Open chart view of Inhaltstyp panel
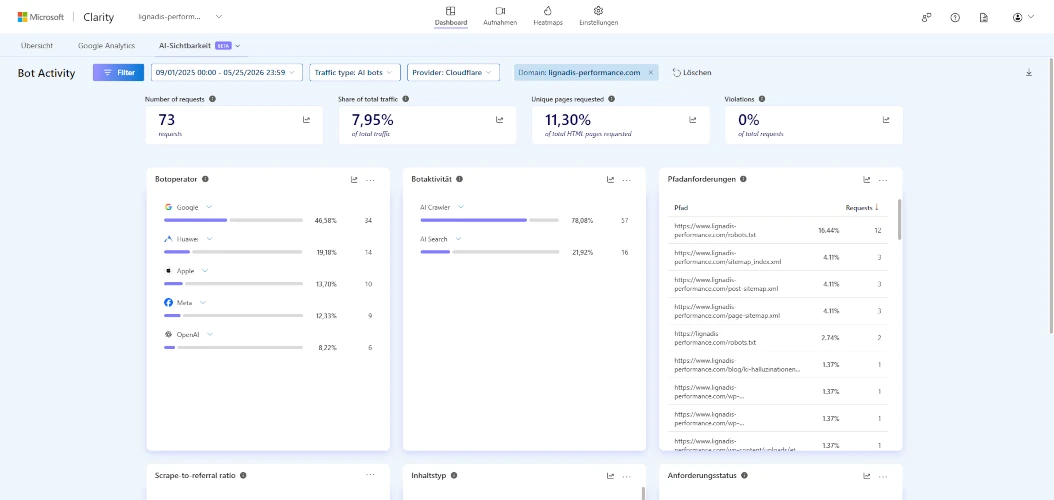Viewport: 1054px width, 500px height. coord(610,475)
